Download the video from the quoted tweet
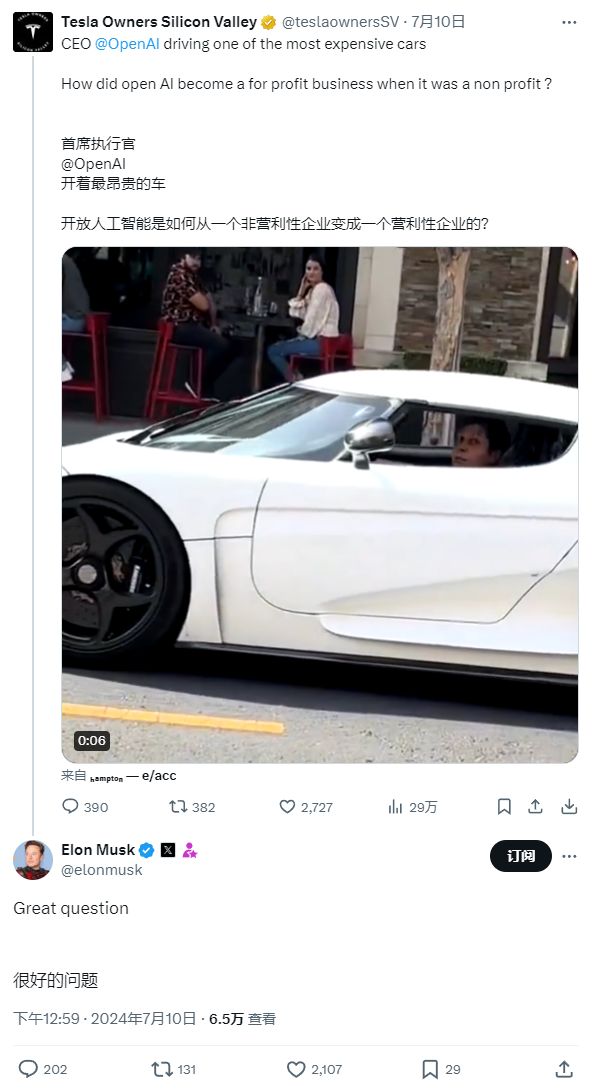The image size is (594, 1092). (570, 806)
